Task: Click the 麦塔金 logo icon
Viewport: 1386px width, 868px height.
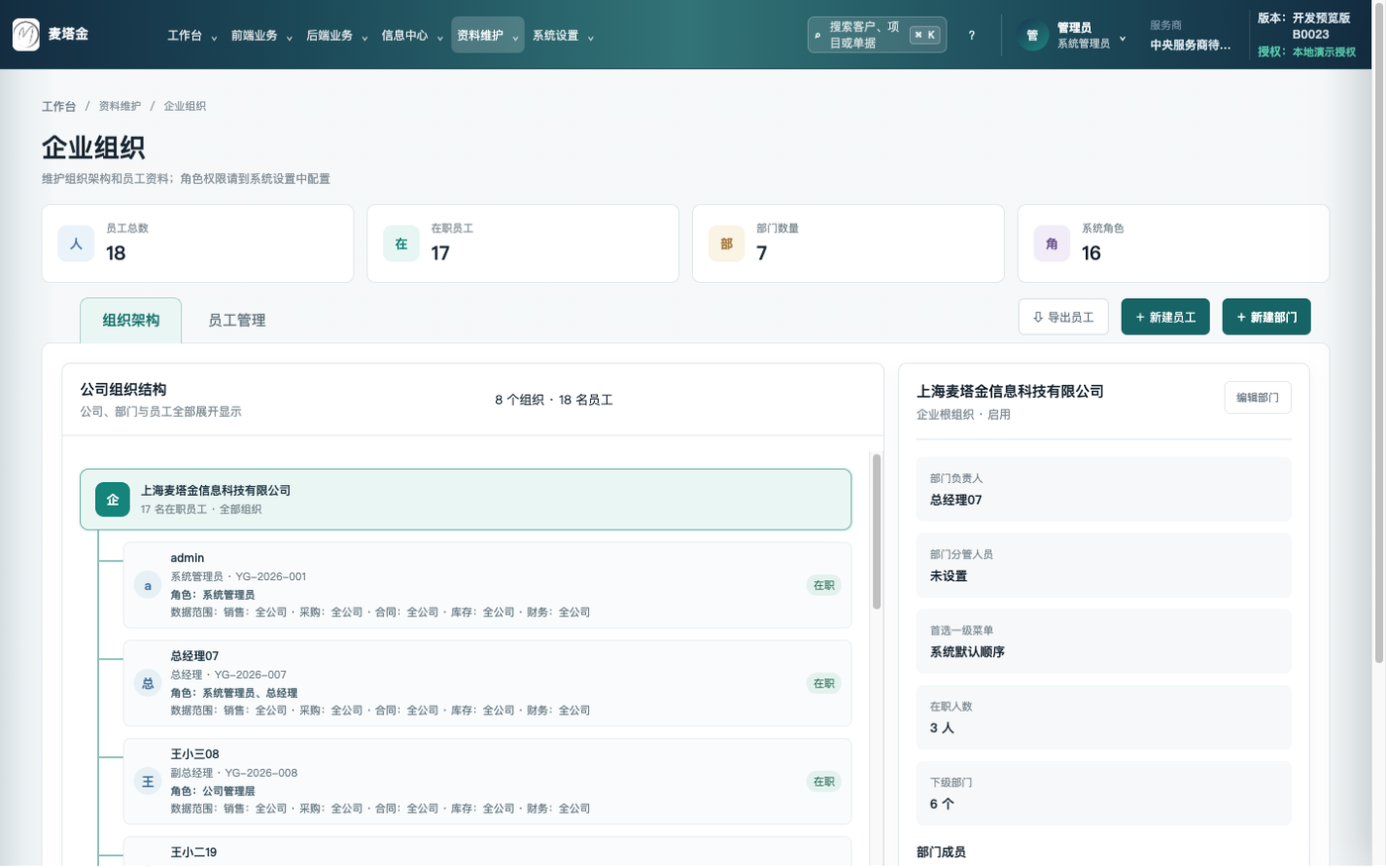Action: click(26, 35)
